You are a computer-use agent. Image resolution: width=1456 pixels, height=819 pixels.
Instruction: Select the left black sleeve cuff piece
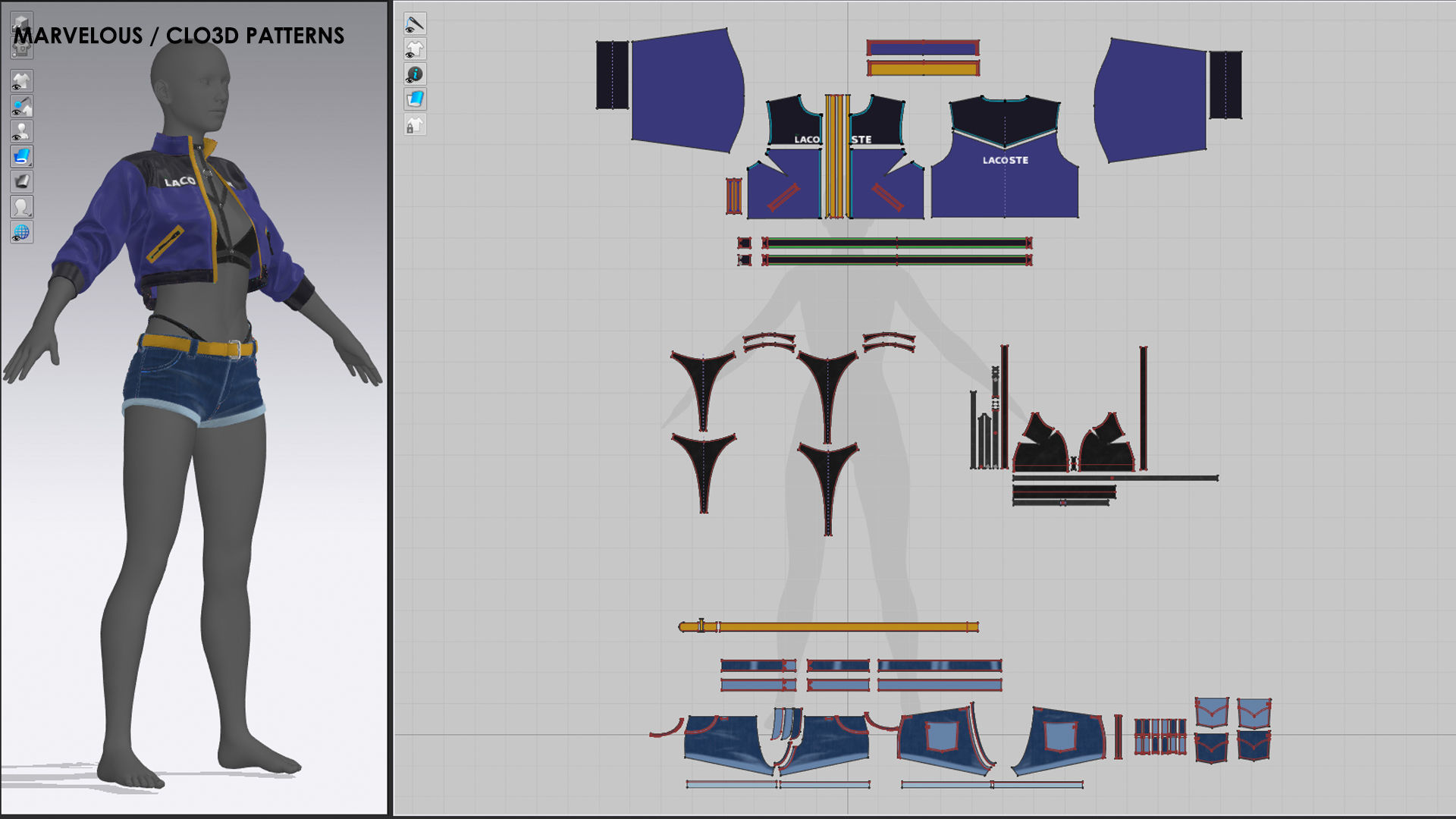[612, 75]
